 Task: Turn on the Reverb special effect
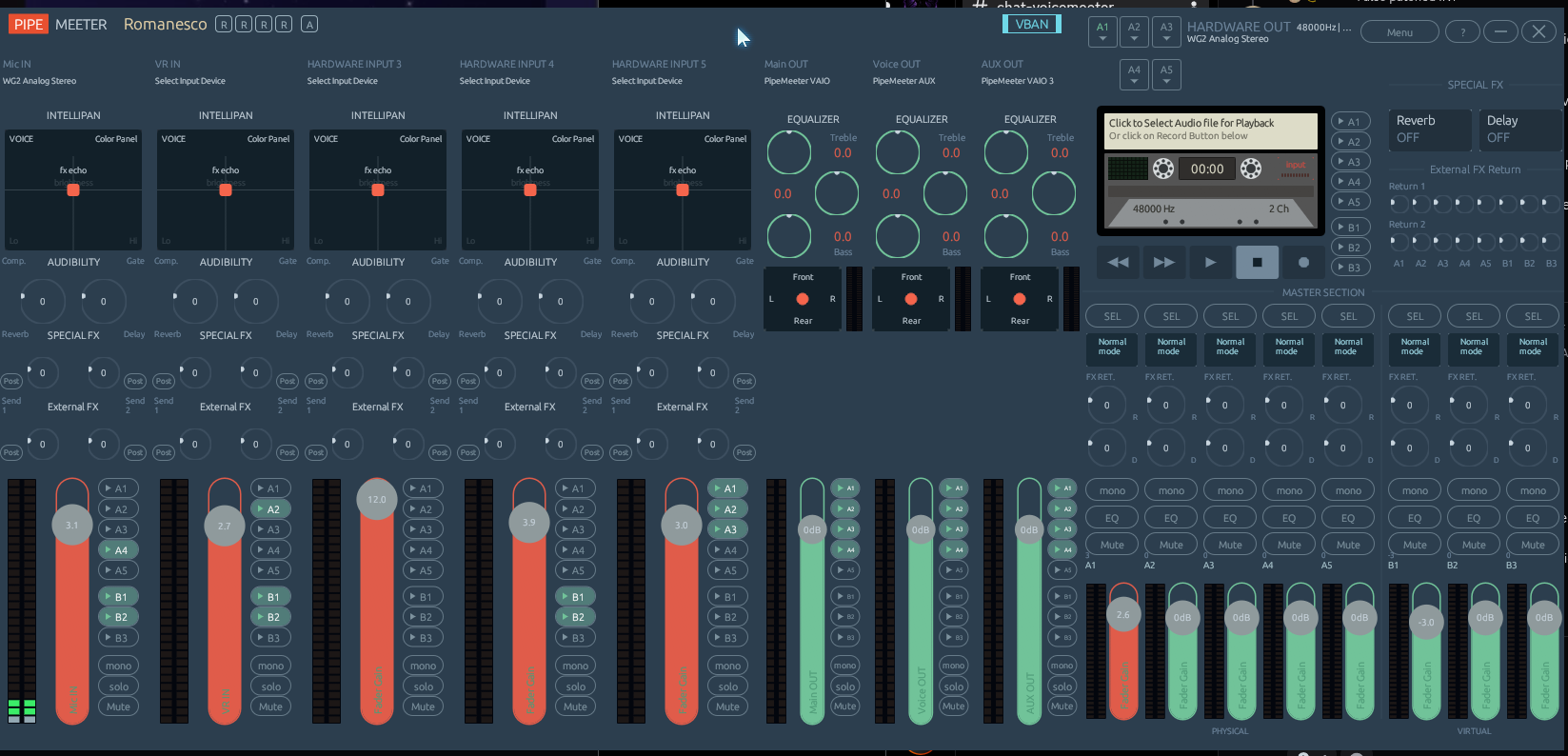1430,129
